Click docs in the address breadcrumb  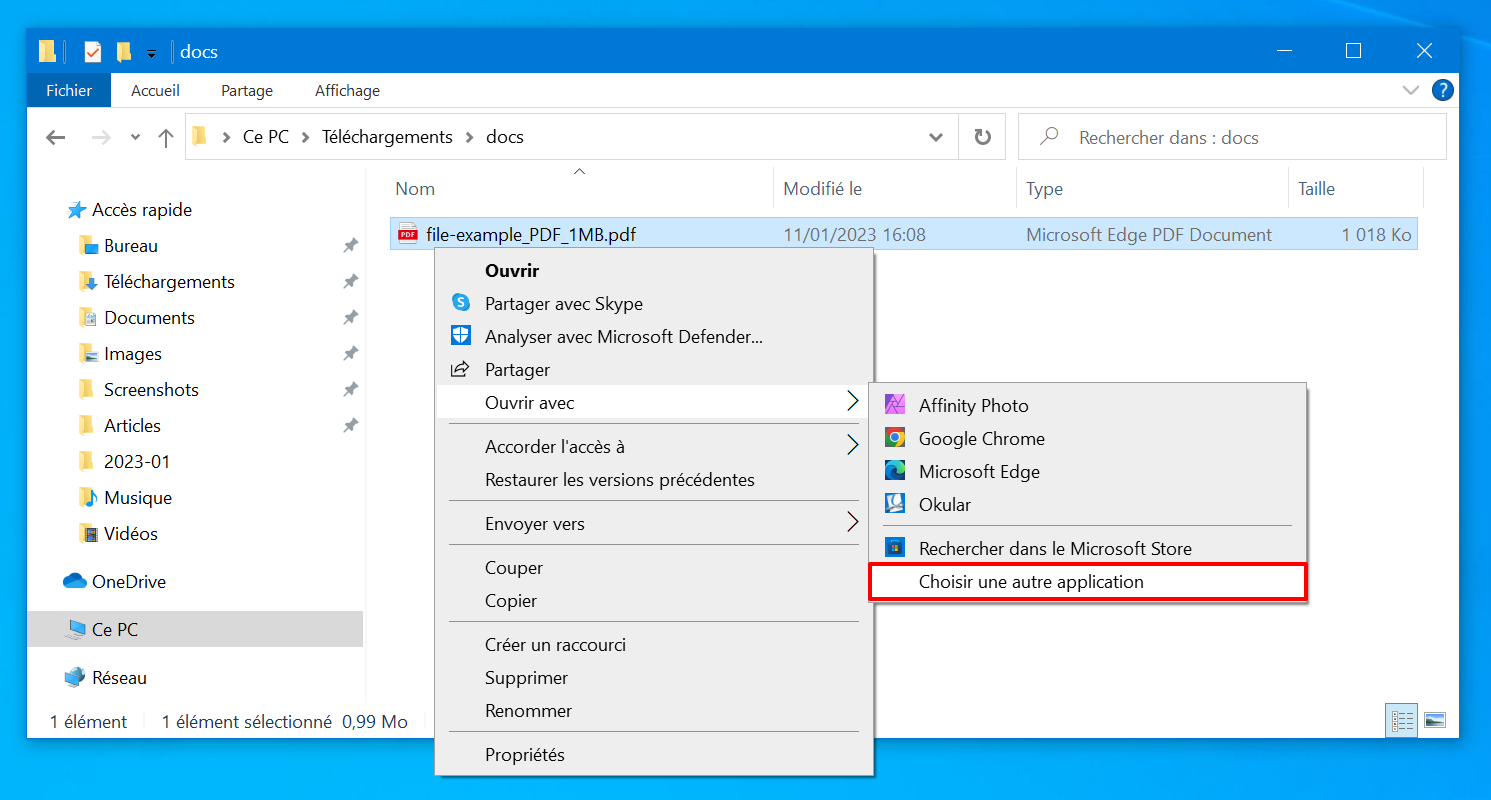tap(505, 137)
